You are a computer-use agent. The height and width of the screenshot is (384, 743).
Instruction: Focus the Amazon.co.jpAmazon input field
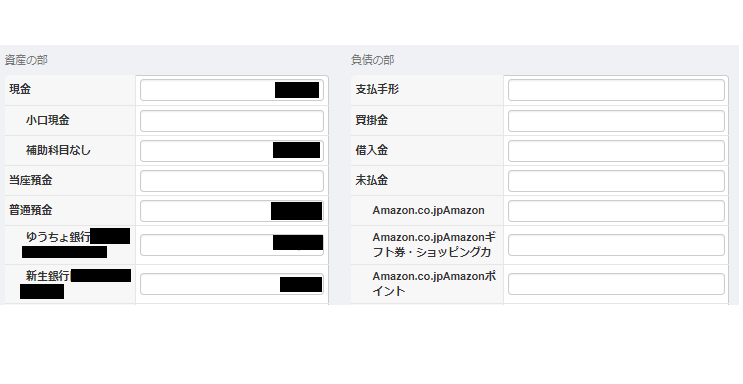pyautogui.click(x=616, y=211)
